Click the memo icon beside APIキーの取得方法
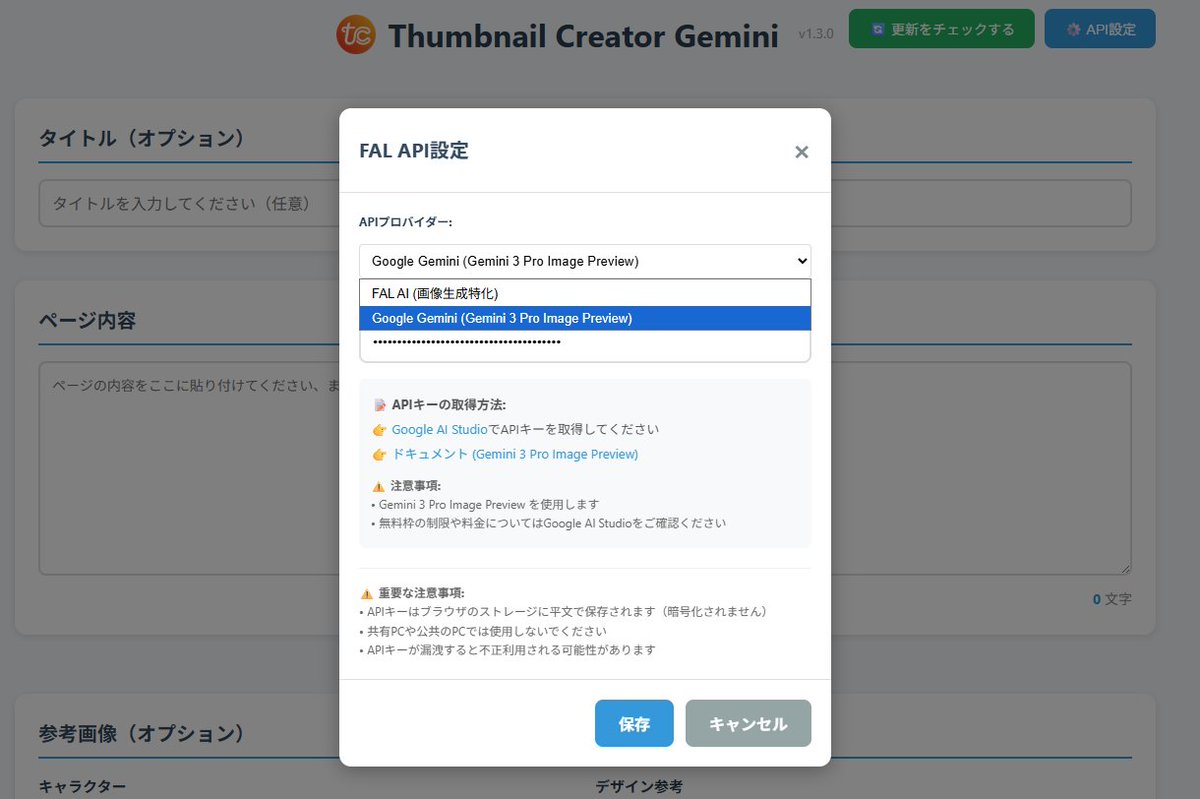The width and height of the screenshot is (1200, 799). [379, 405]
